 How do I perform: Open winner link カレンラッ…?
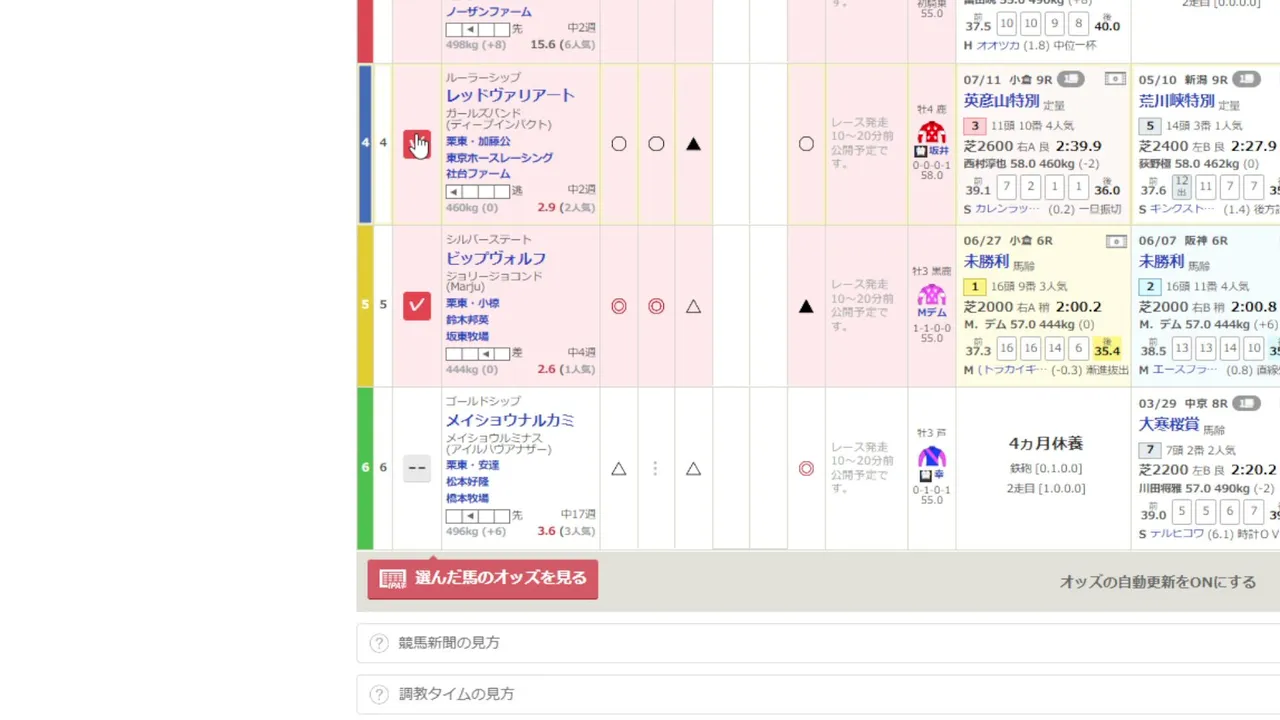[x=1008, y=209]
